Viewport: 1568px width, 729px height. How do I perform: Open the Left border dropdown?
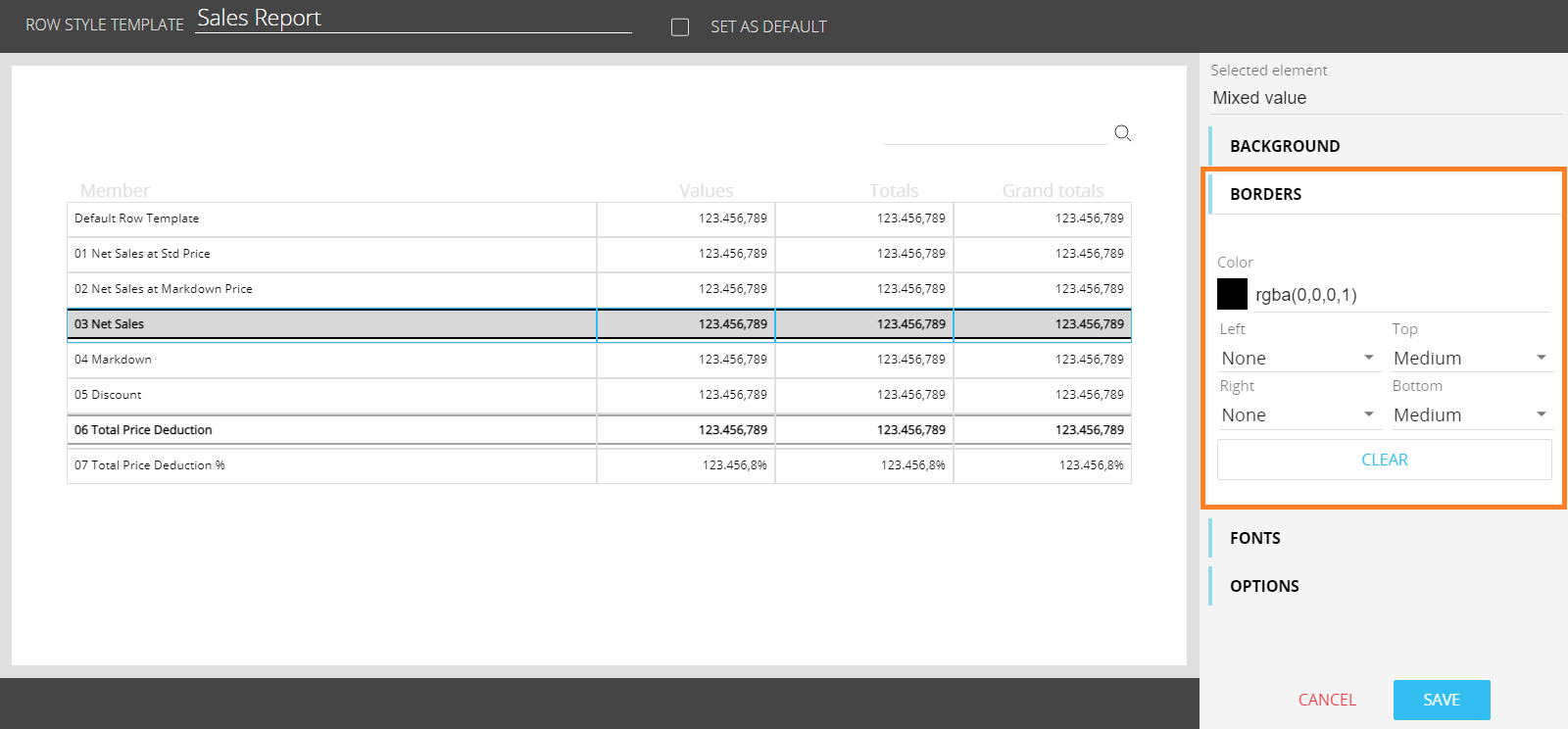(1298, 359)
